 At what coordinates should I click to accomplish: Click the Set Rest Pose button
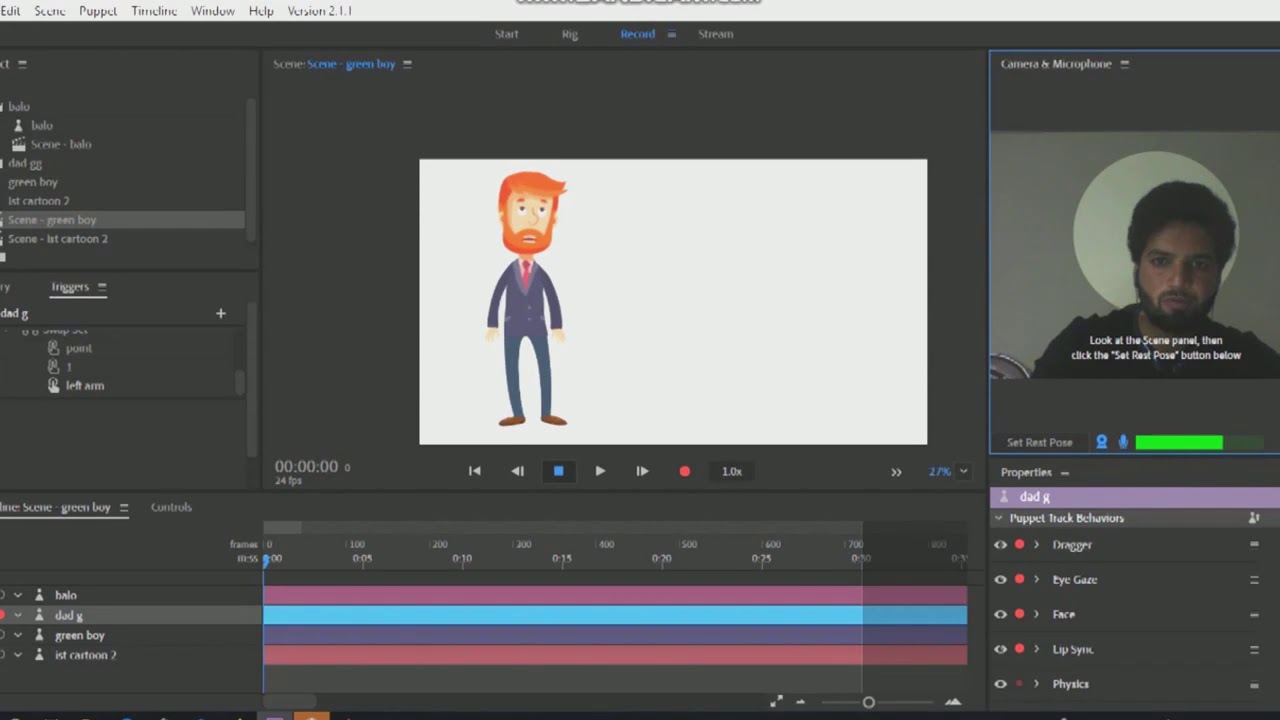[x=1039, y=442]
